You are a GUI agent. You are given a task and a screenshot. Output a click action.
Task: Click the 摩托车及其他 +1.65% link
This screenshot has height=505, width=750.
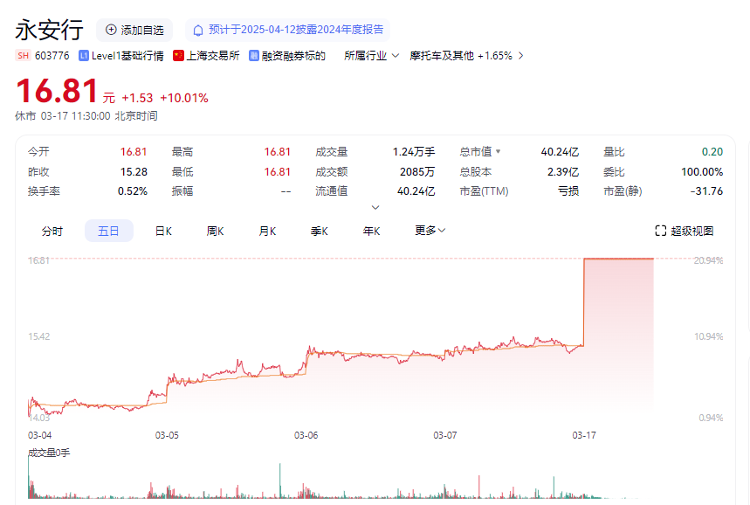point(460,56)
